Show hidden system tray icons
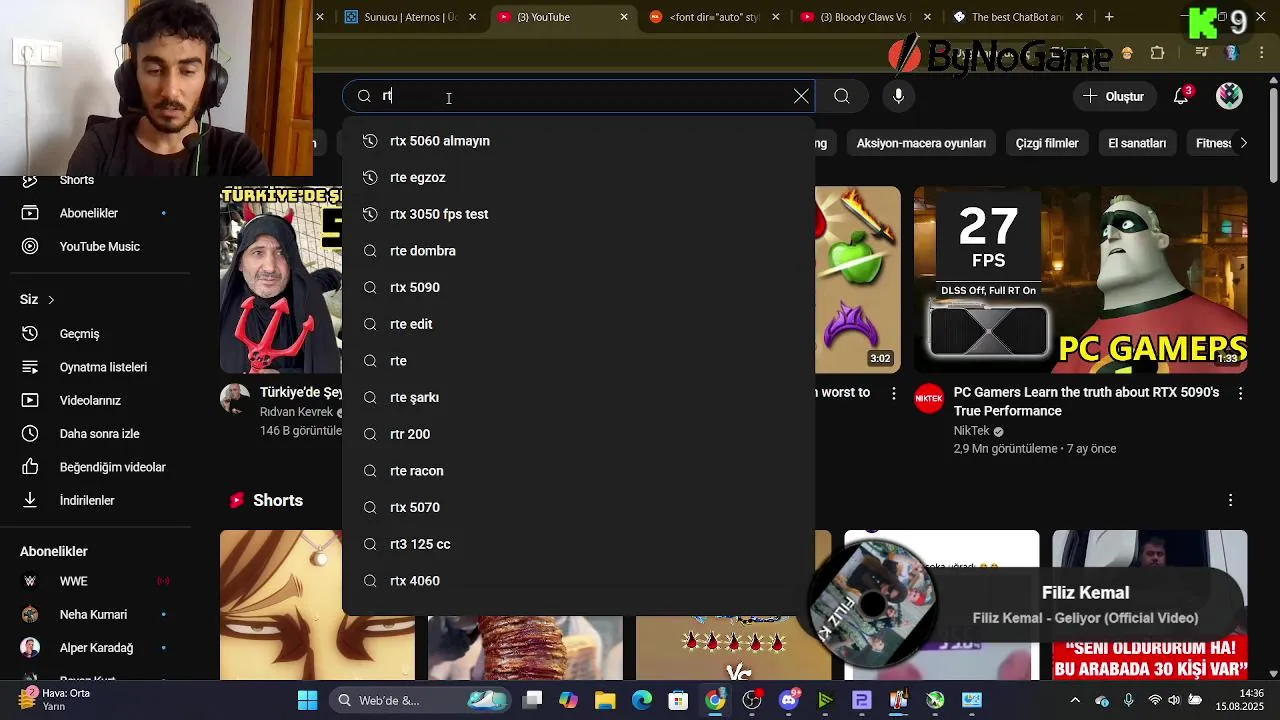Viewport: 1280px width, 720px height. [1075, 700]
